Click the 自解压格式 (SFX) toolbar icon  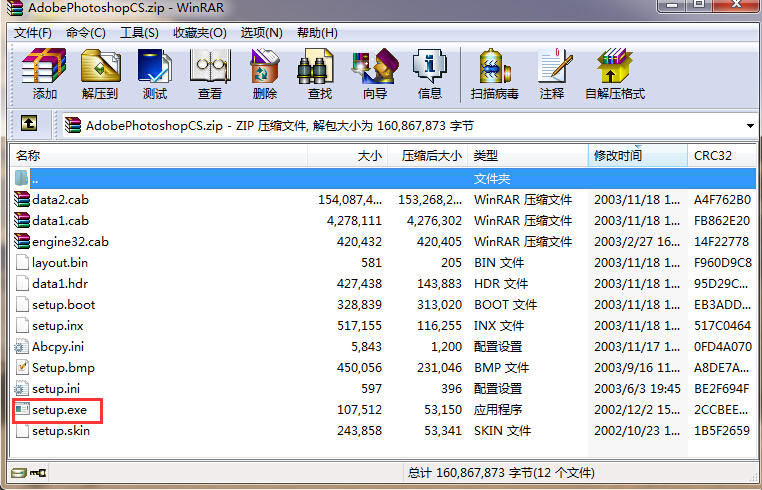[x=615, y=66]
